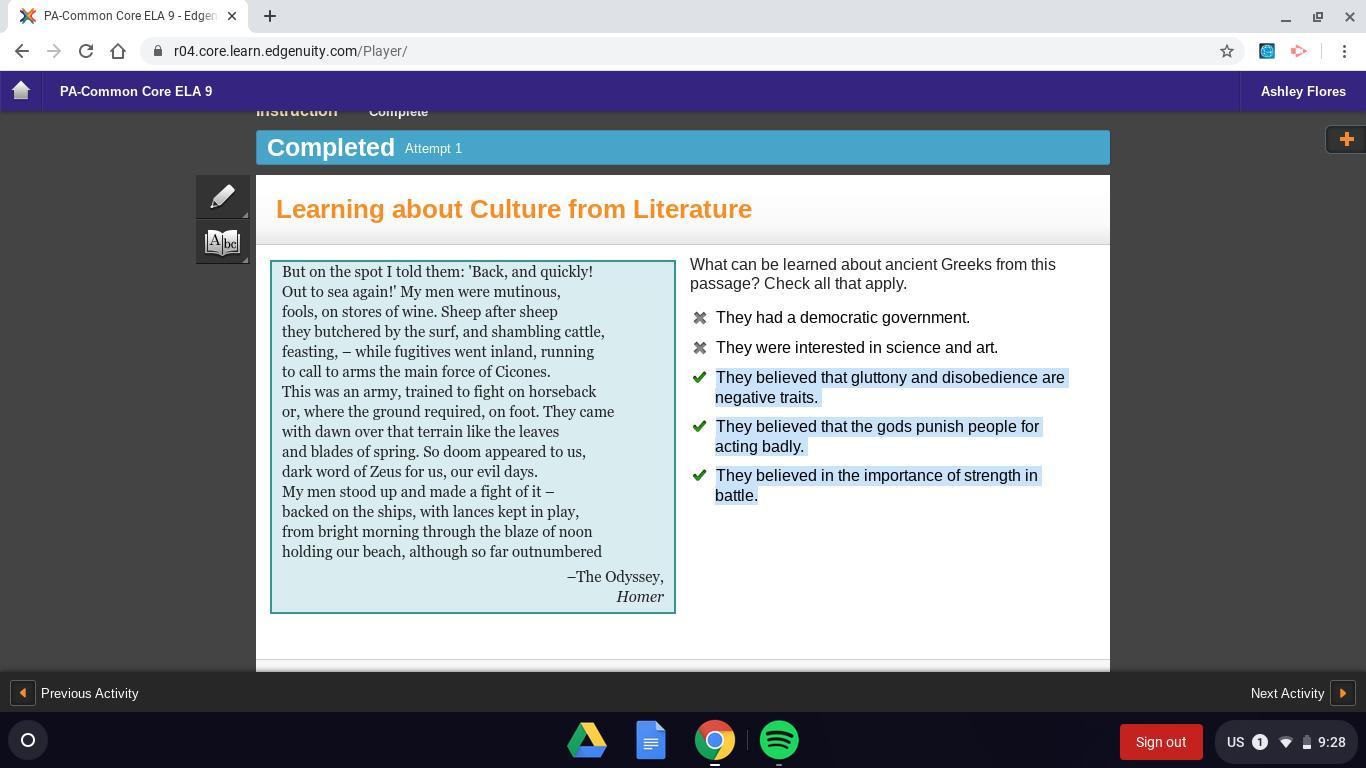This screenshot has width=1366, height=768.
Task: Toggle 'They had a democratic government' option
Action: [700, 318]
